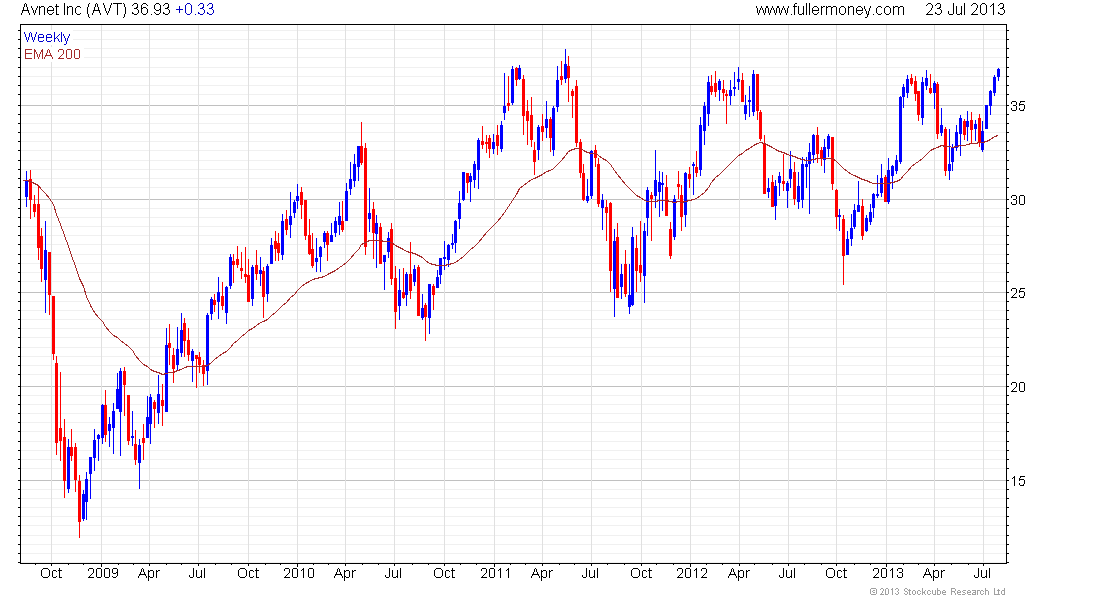Click the 2010 year label on time axis
1100x600 pixels.
tap(299, 573)
